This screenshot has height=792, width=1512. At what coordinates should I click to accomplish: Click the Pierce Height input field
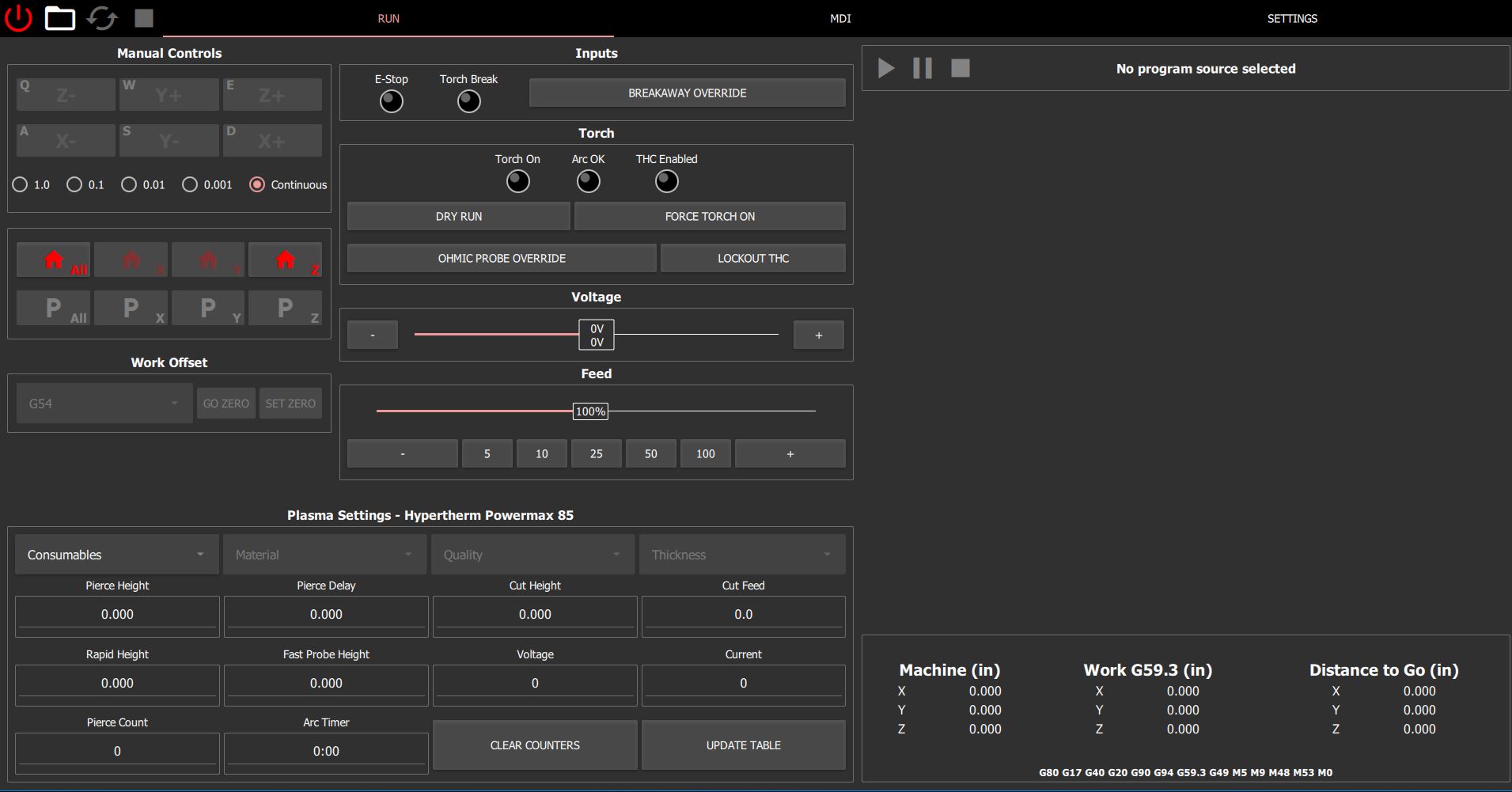[x=117, y=616]
